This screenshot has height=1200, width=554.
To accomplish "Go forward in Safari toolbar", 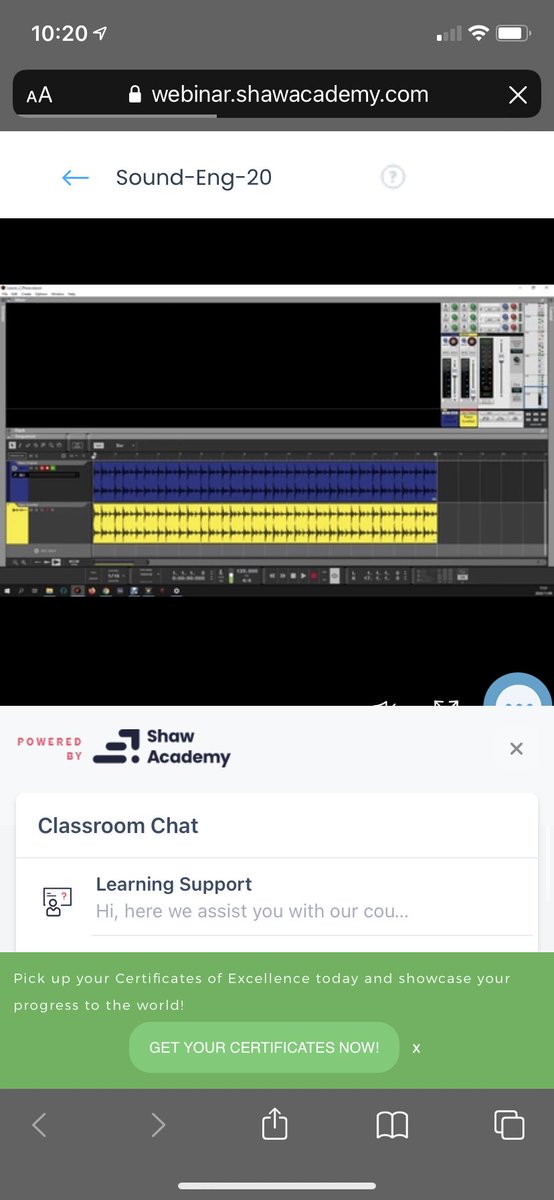I will click(158, 1126).
